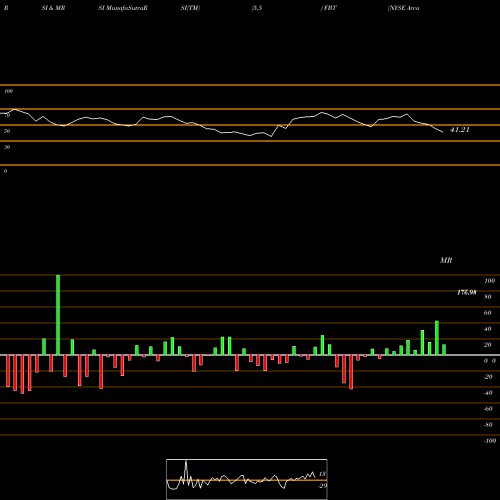Click the MR axis label 60
Image resolution: width=500 pixels, height=500 pixels.
487,313
